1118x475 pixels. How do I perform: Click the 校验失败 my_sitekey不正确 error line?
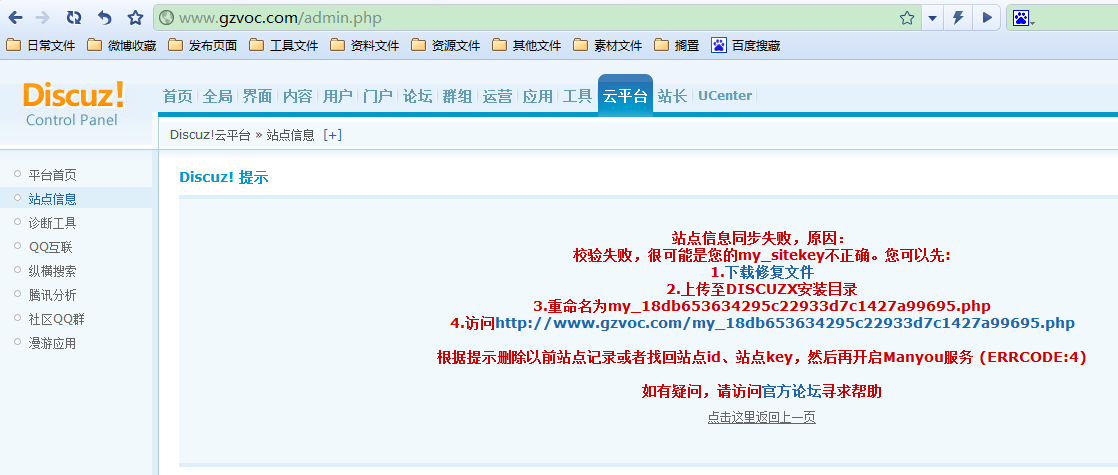pyautogui.click(x=761, y=255)
